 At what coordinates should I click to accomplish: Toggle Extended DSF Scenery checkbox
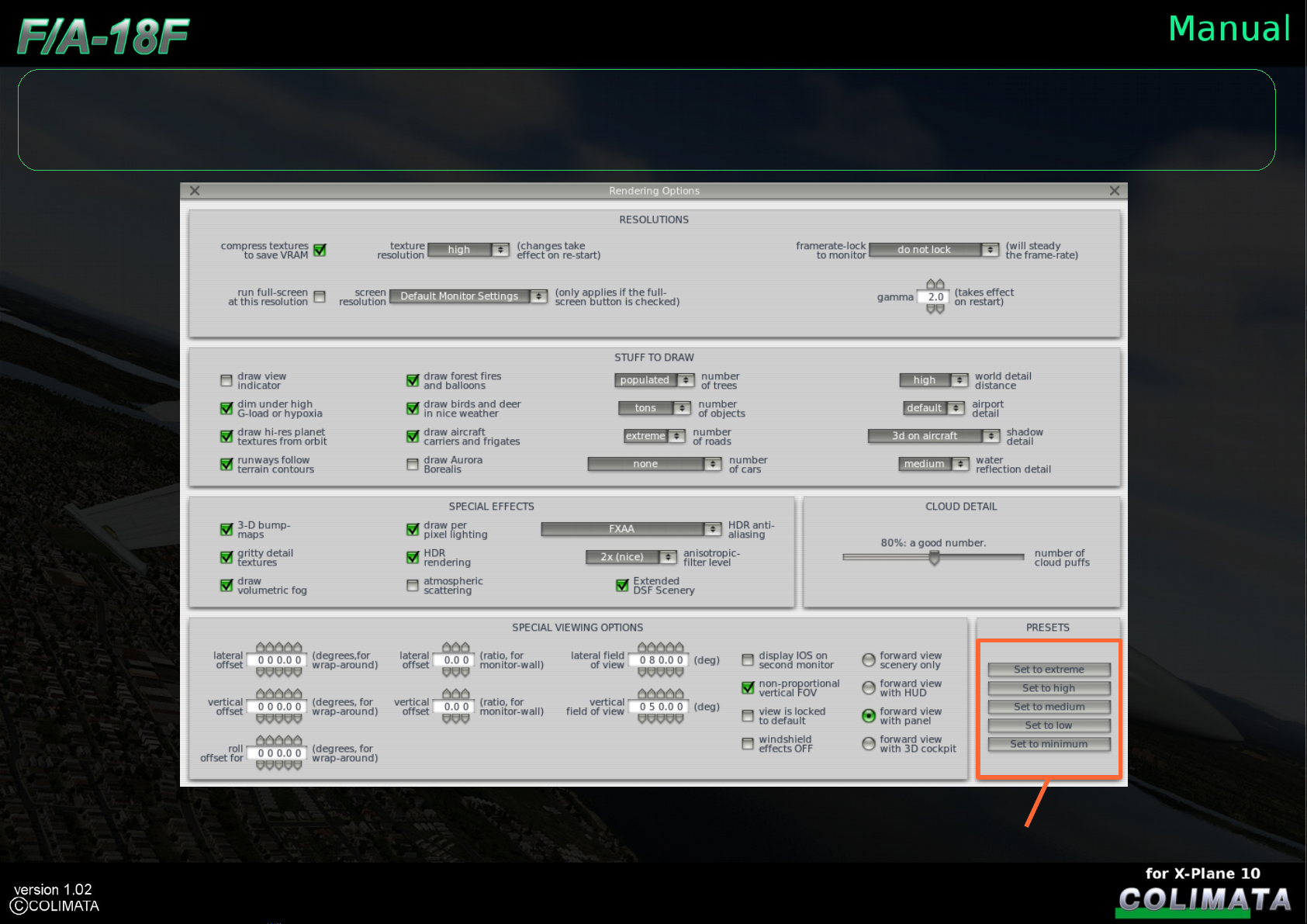coord(622,585)
